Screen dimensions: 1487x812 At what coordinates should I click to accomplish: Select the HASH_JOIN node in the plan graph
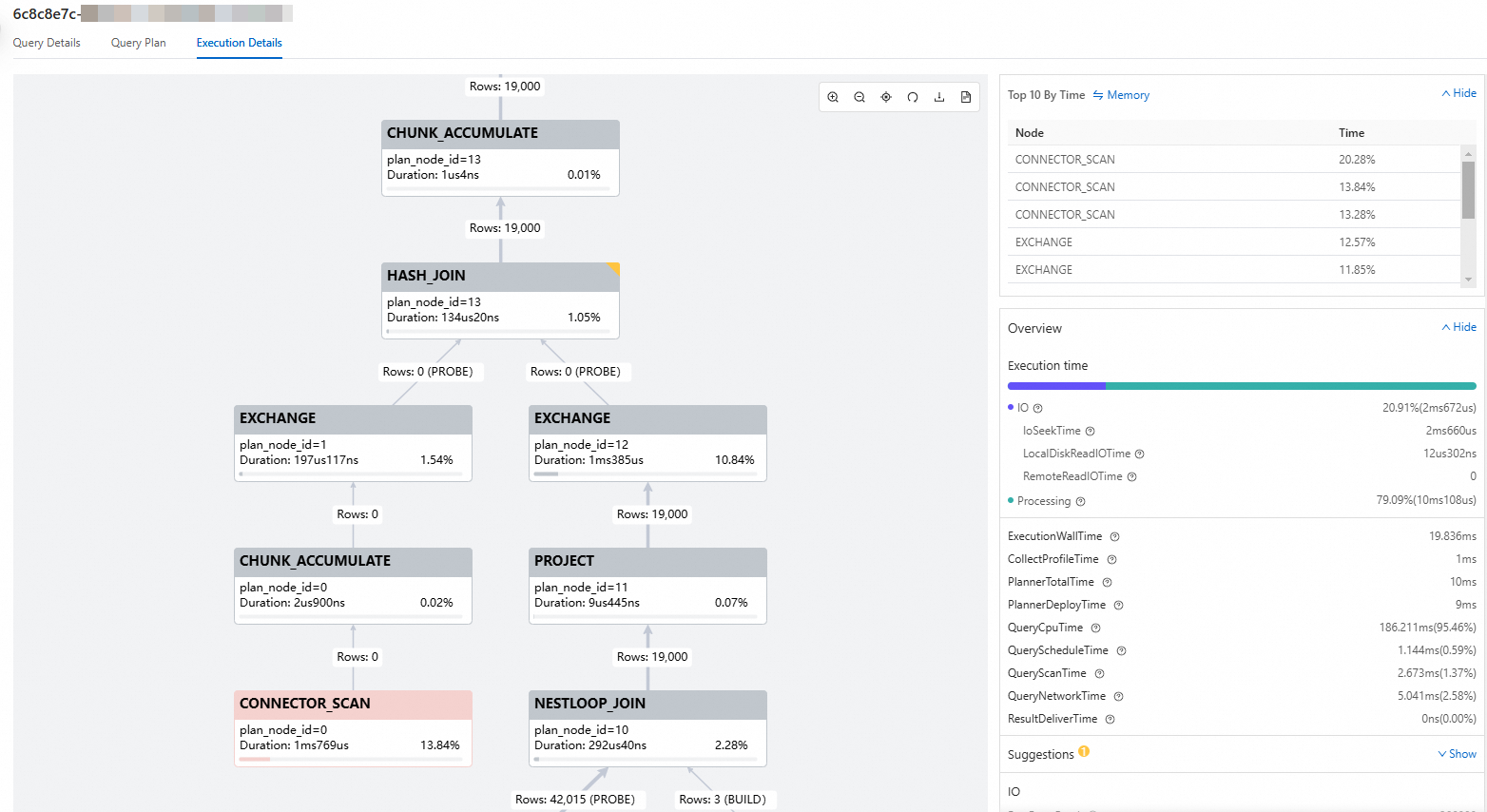[x=500, y=300]
